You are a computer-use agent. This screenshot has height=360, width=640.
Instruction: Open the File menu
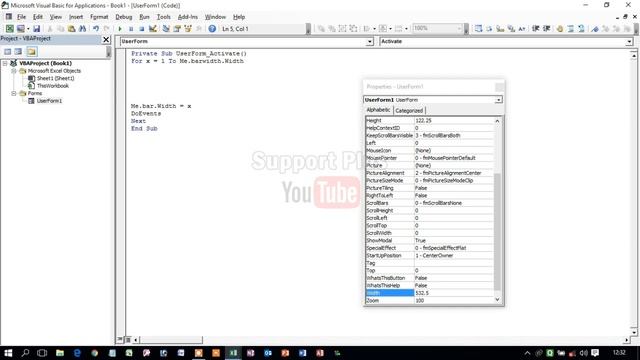[x=21, y=17]
